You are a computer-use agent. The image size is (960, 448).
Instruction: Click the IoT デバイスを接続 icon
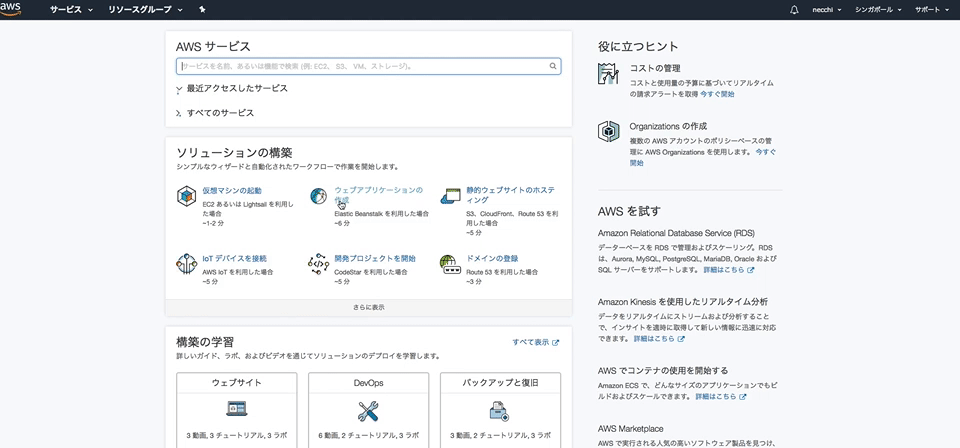tap(186, 264)
